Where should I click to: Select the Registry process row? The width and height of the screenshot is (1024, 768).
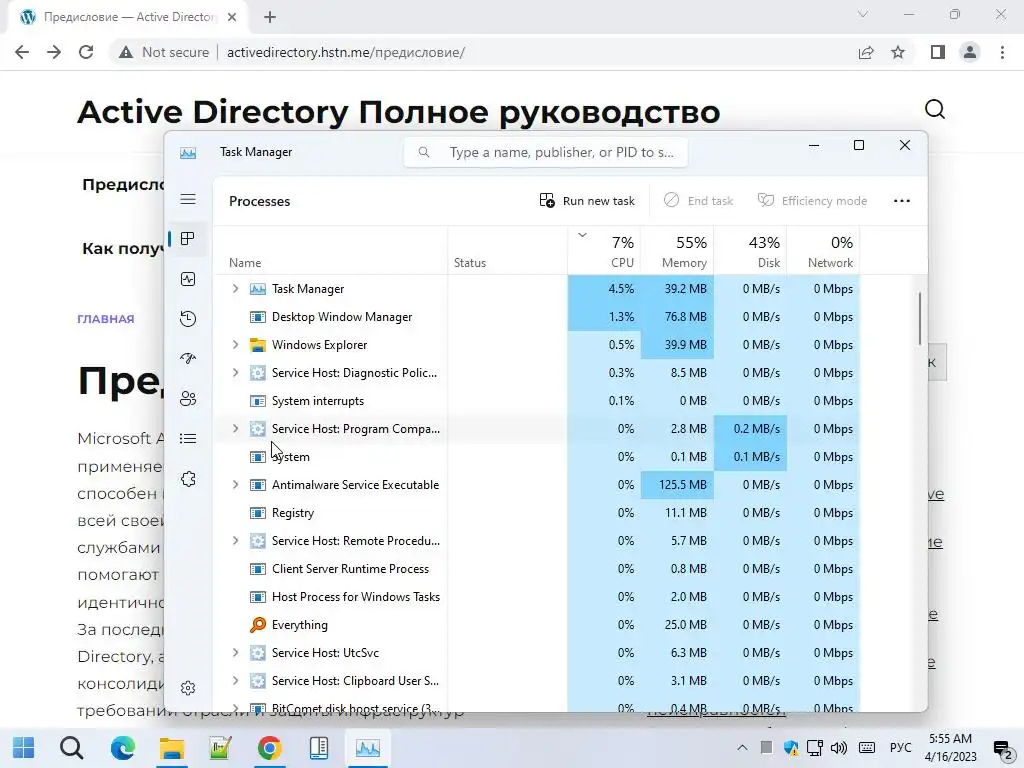(537, 513)
